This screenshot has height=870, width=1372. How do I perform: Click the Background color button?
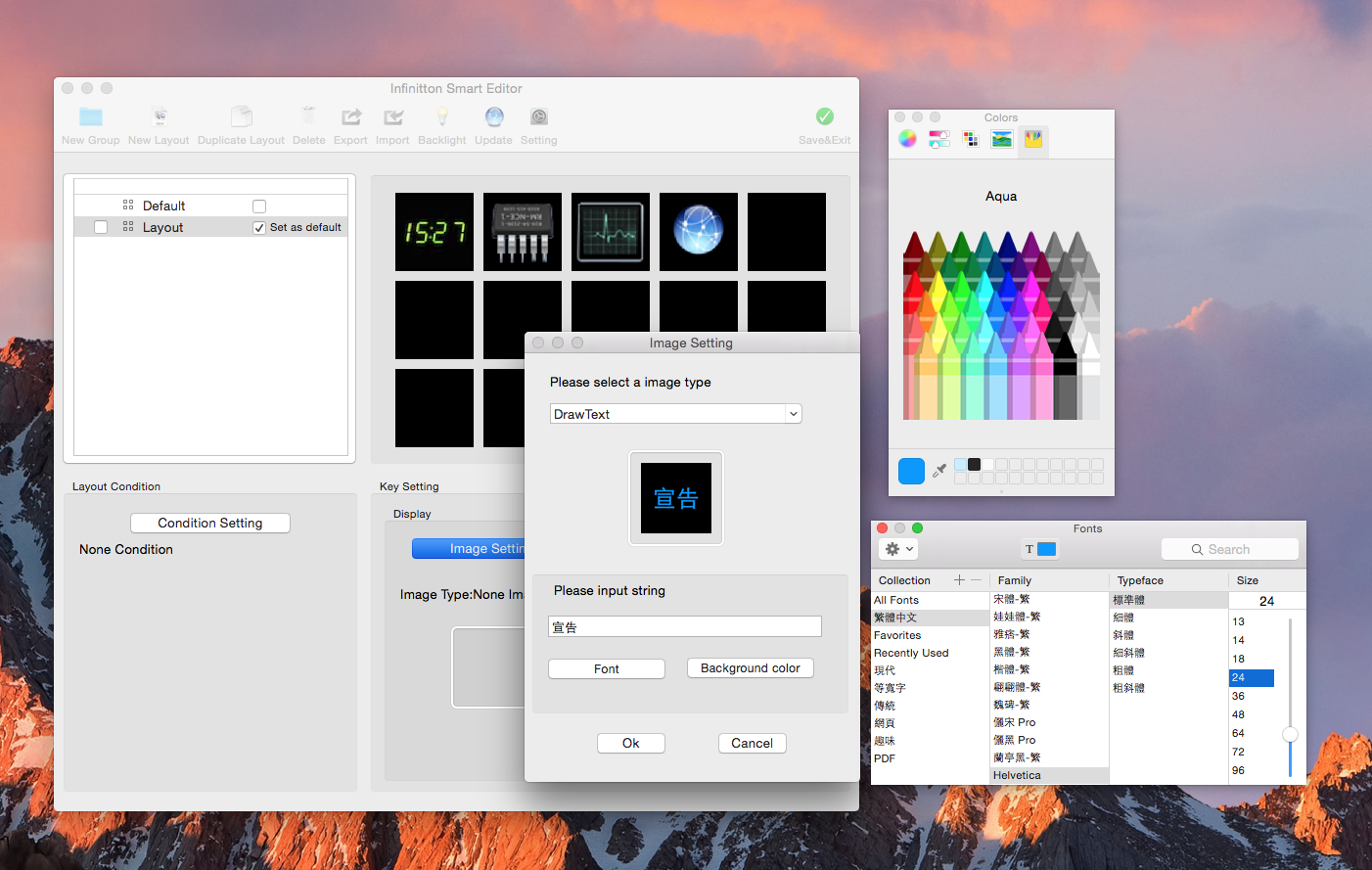[750, 668]
